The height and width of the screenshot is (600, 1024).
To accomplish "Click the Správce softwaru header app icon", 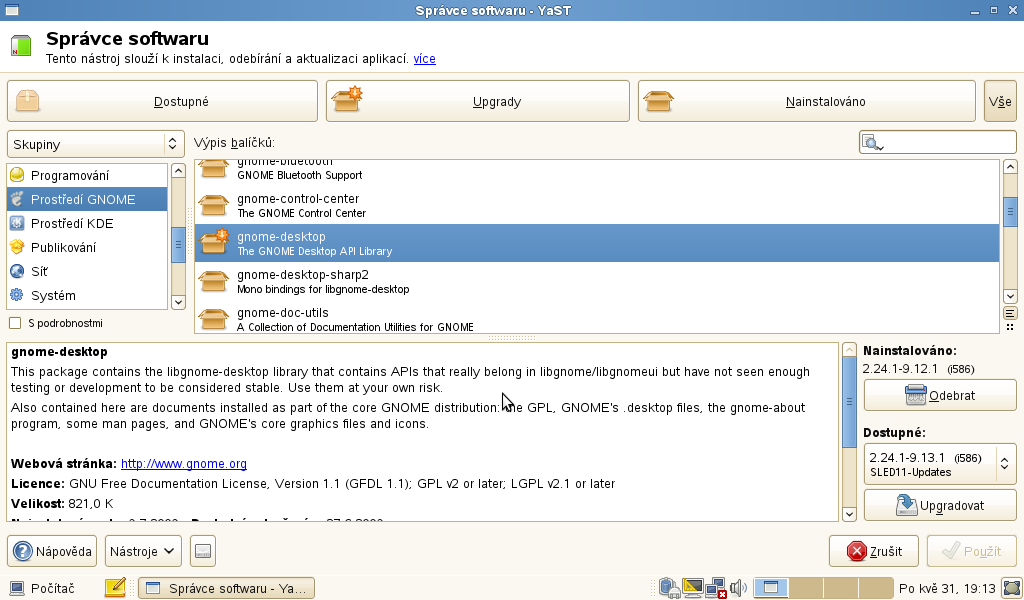I will [x=21, y=46].
